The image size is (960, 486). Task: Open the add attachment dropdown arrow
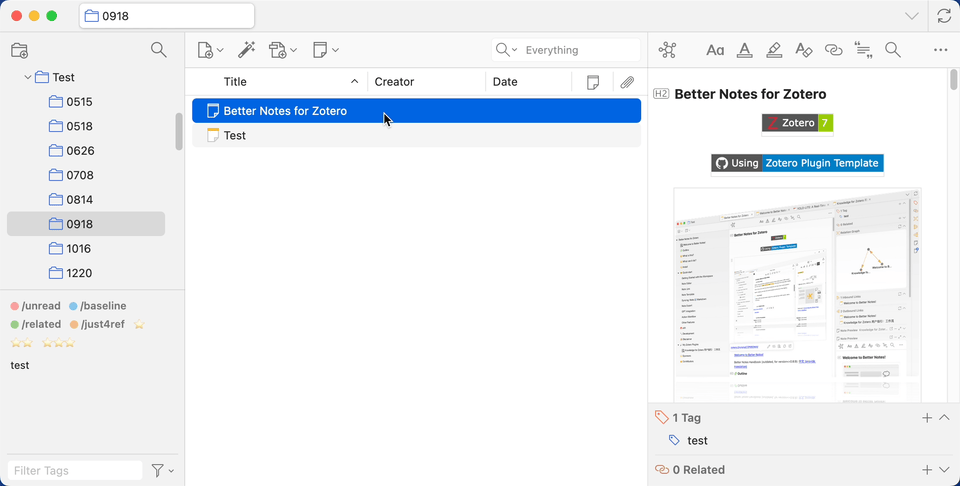[293, 50]
